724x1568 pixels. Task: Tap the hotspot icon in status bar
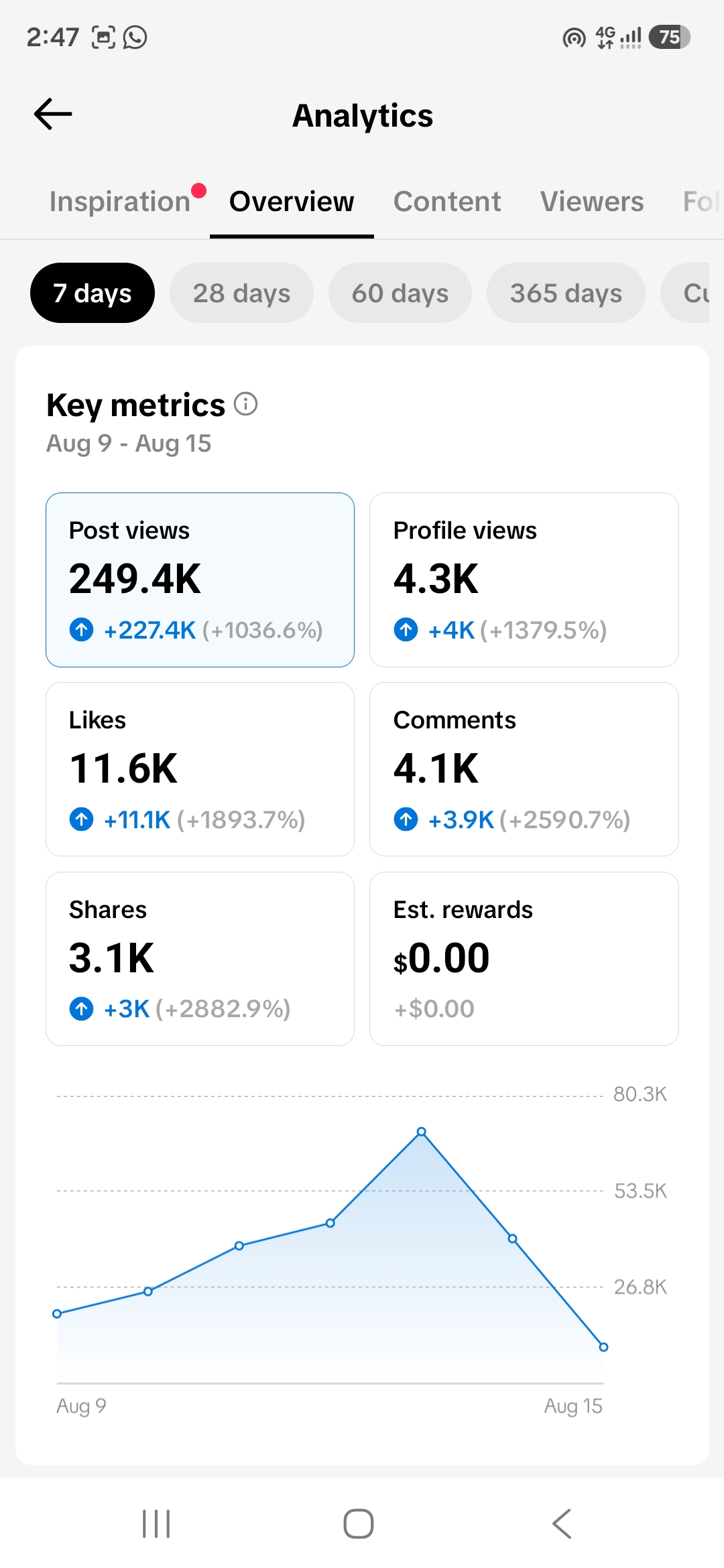574,38
